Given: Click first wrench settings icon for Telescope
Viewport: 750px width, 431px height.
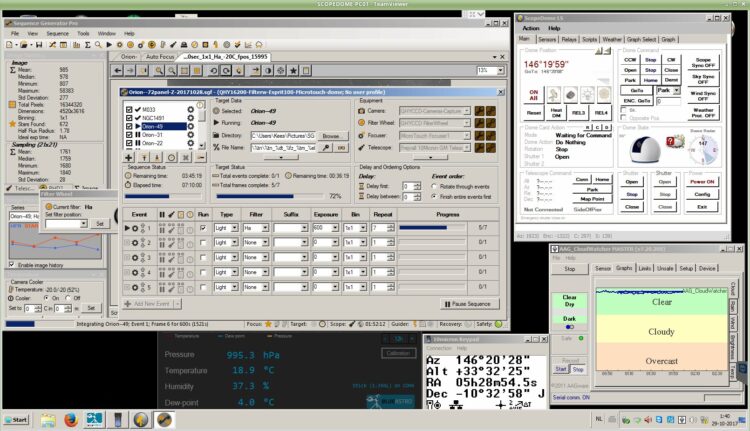Looking at the screenshot, I should [479, 148].
